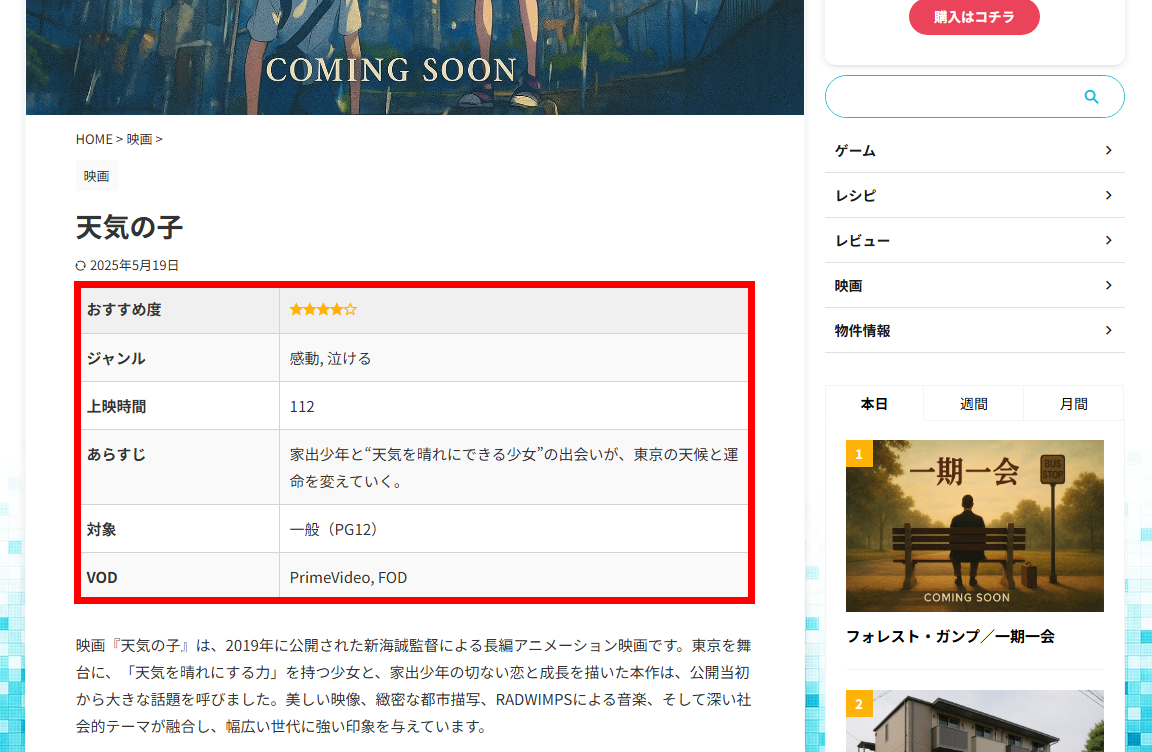The image size is (1152, 752).
Task: Open the second-ranked house thumbnail
Action: tap(974, 721)
